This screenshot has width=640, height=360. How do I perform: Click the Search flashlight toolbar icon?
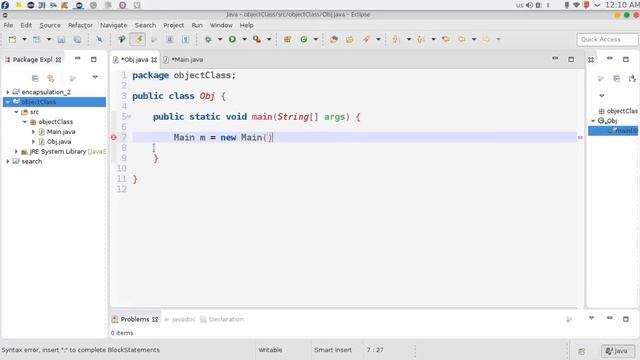coord(366,39)
